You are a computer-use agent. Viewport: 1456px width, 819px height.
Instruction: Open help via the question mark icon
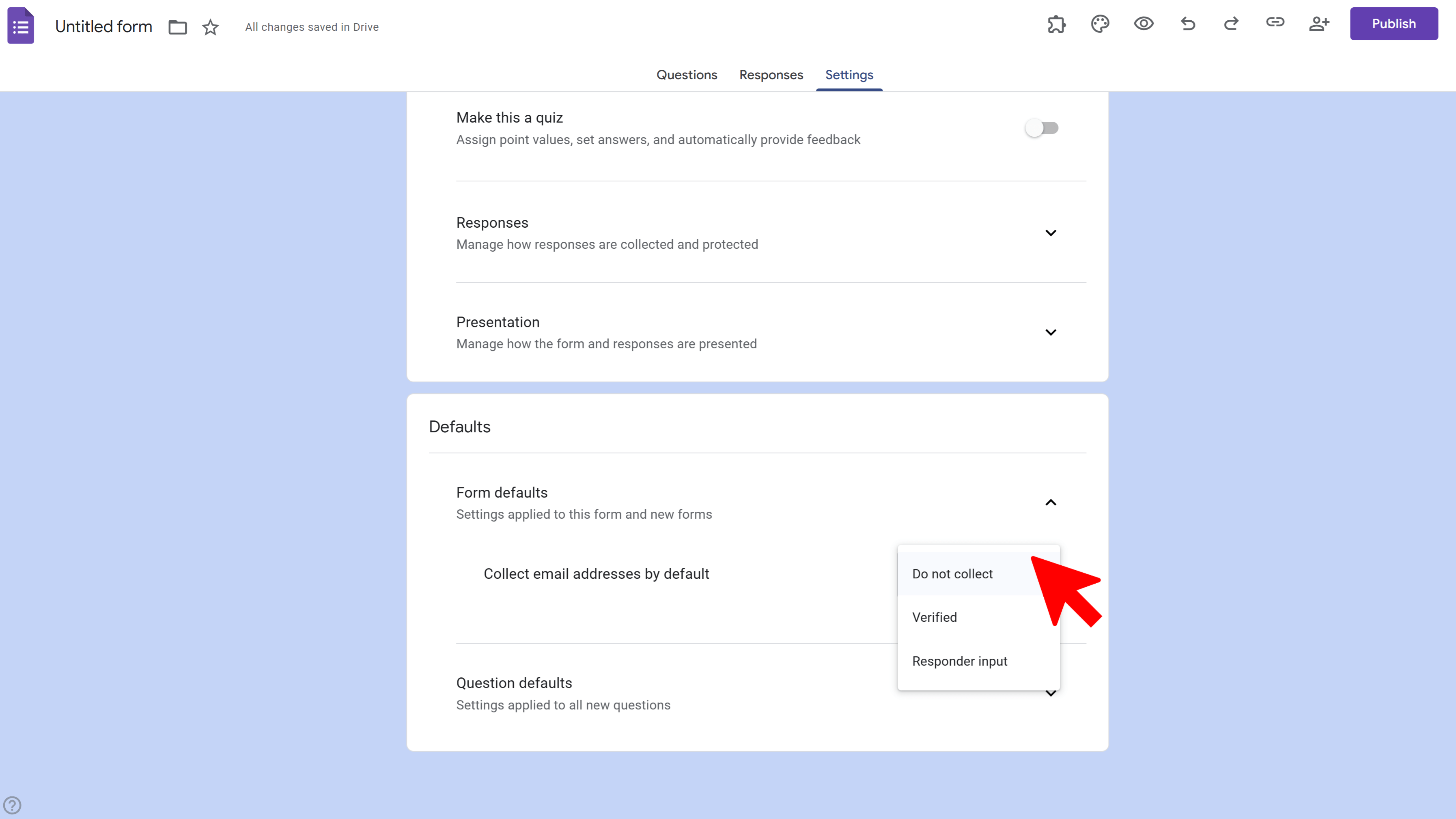pos(13,805)
